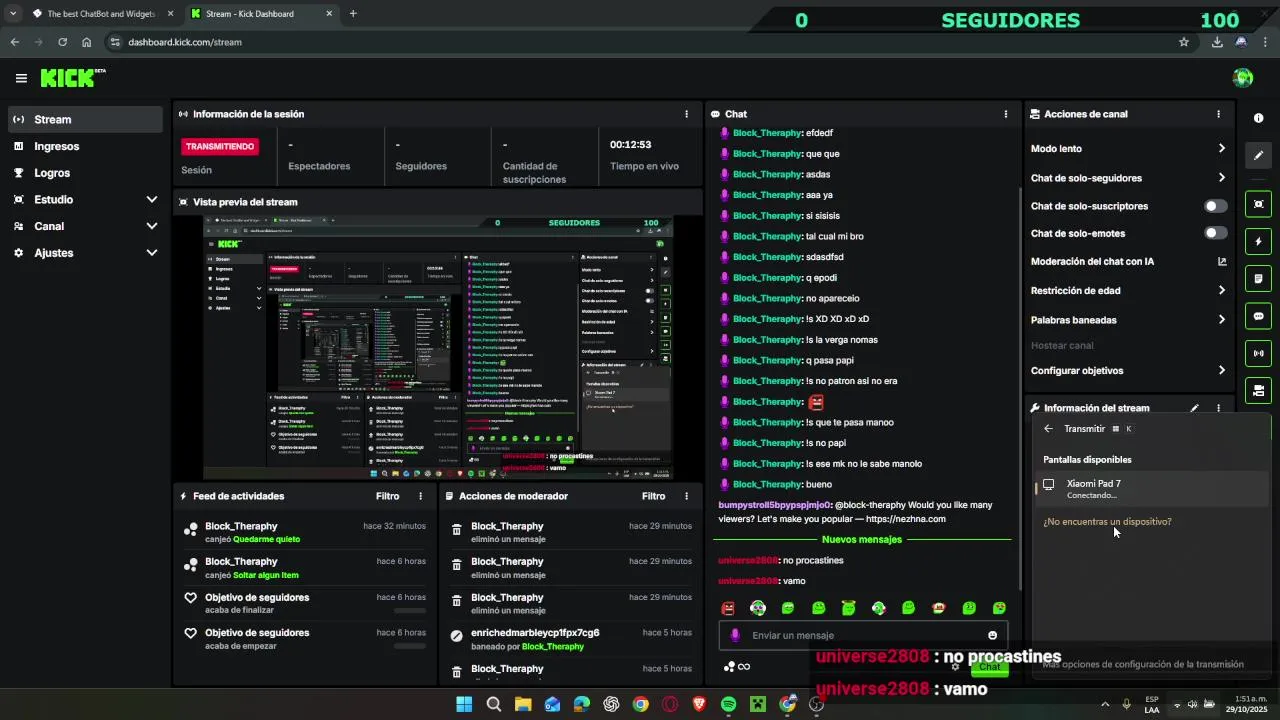The height and width of the screenshot is (720, 1280).
Task: Click the broadcast signal icon in right sidebar
Action: (1258, 353)
